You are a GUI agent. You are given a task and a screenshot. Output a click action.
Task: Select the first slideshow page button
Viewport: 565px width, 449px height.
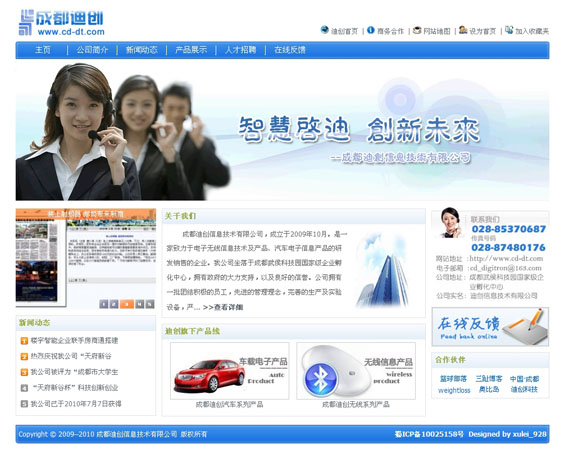(x=103, y=304)
